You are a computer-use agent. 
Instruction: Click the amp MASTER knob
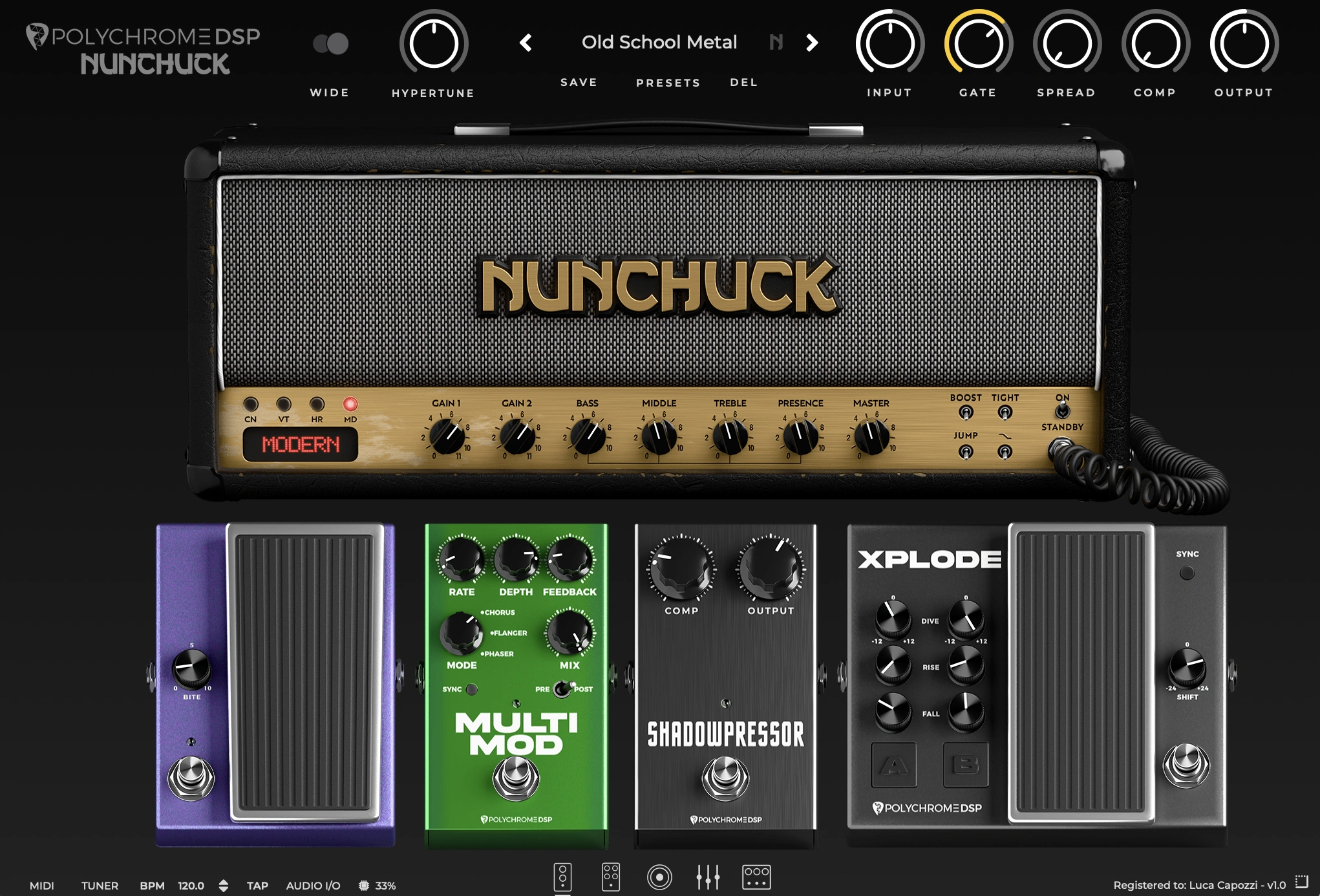tap(871, 436)
